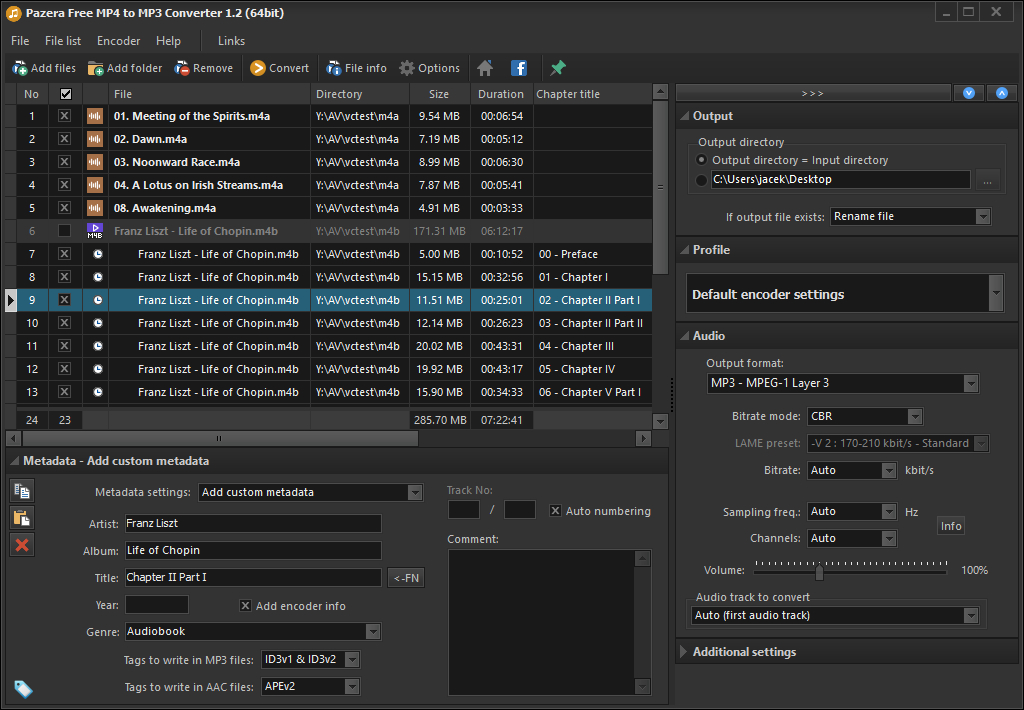Sort by the Size column header
This screenshot has height=710, width=1024.
439,94
